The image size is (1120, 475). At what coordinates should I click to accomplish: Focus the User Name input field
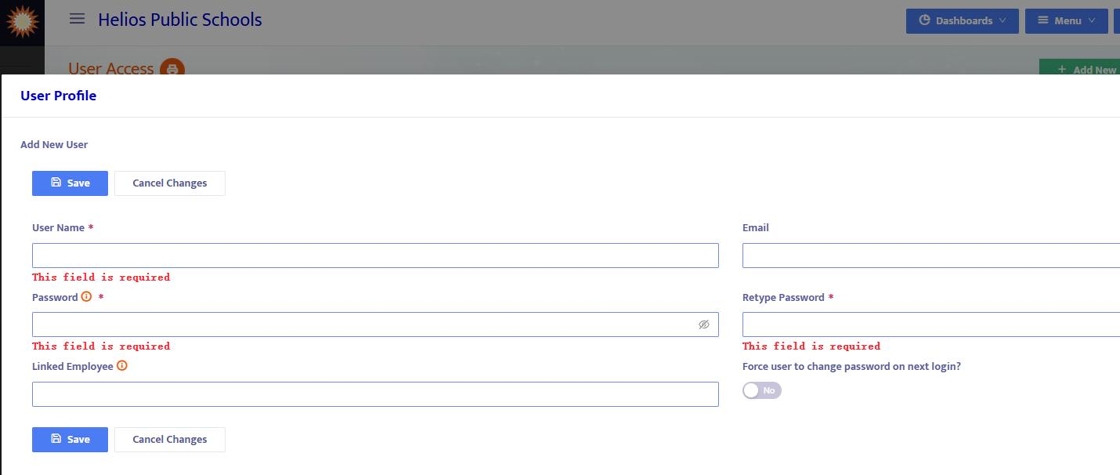coord(375,255)
